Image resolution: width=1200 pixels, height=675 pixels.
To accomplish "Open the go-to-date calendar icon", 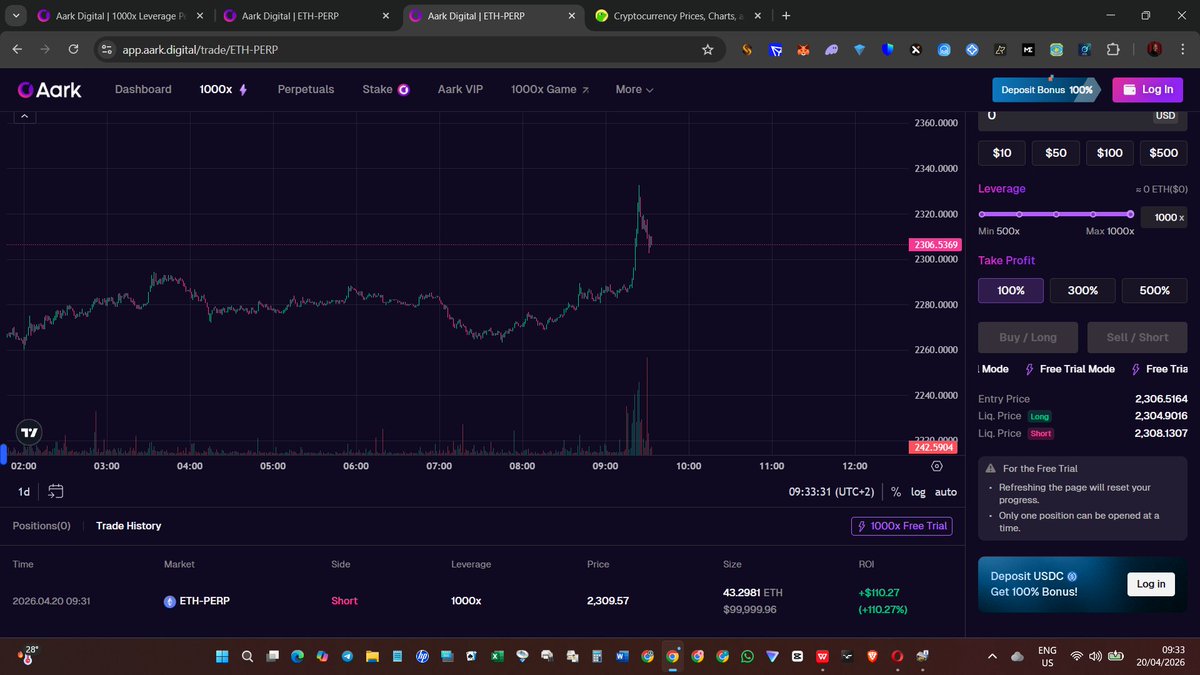I will [55, 491].
